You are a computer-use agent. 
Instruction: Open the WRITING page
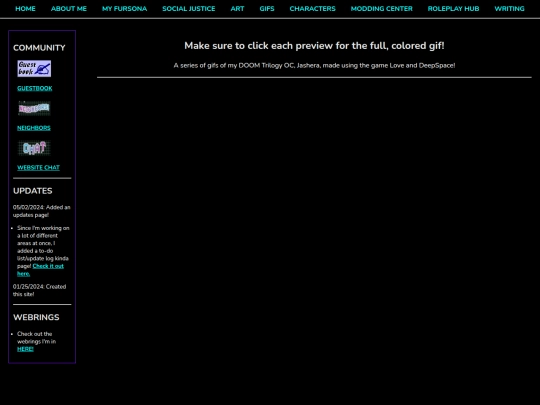pyautogui.click(x=509, y=9)
